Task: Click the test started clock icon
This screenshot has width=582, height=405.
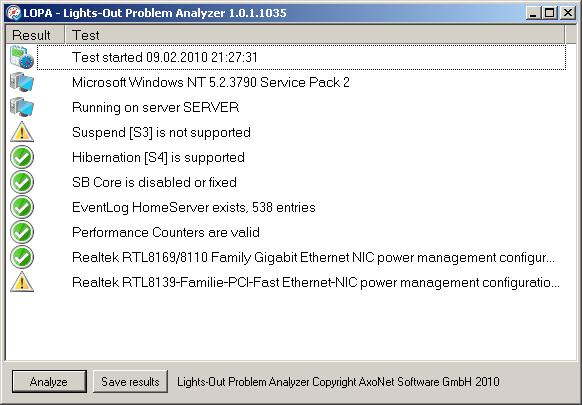Action: [x=22, y=57]
